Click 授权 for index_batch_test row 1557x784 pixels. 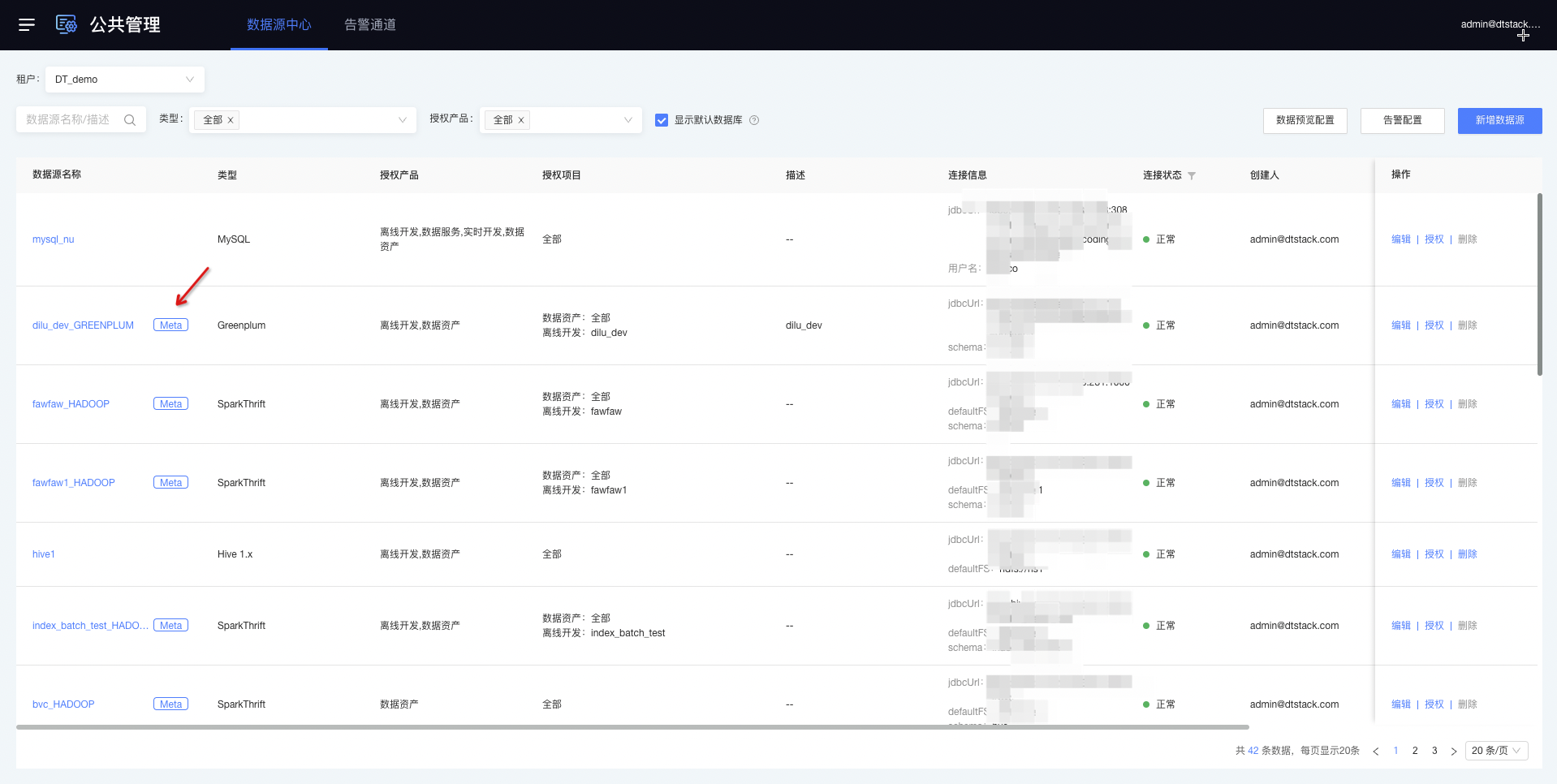pos(1434,626)
